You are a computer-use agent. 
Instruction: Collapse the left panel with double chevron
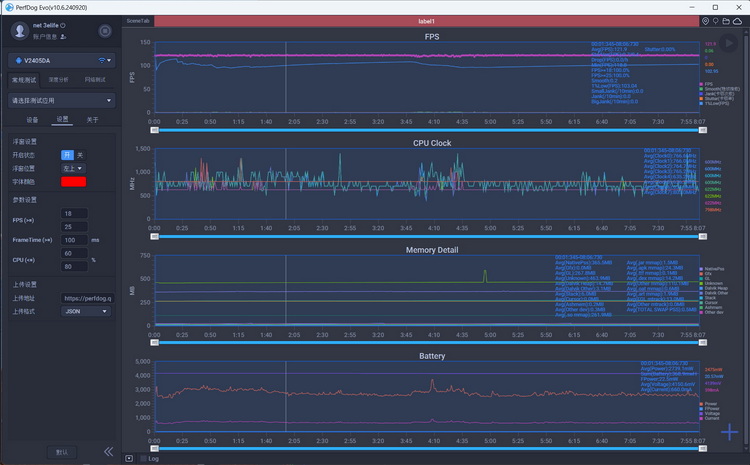click(109, 452)
